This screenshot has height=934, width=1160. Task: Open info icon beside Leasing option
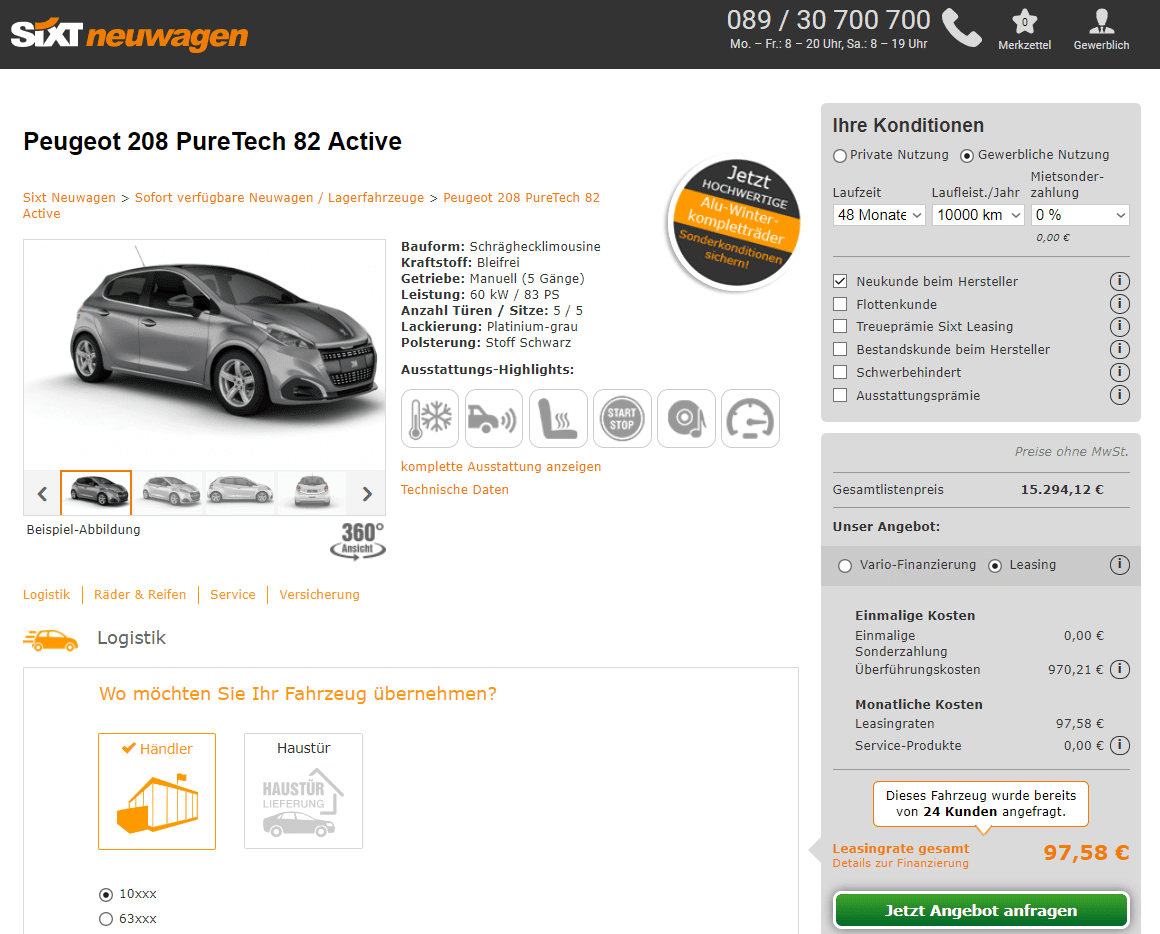tap(1119, 565)
